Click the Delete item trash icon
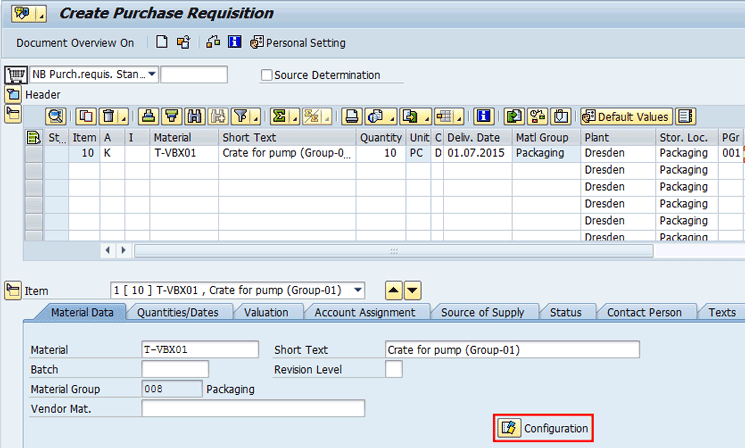745x448 pixels. [x=109, y=117]
